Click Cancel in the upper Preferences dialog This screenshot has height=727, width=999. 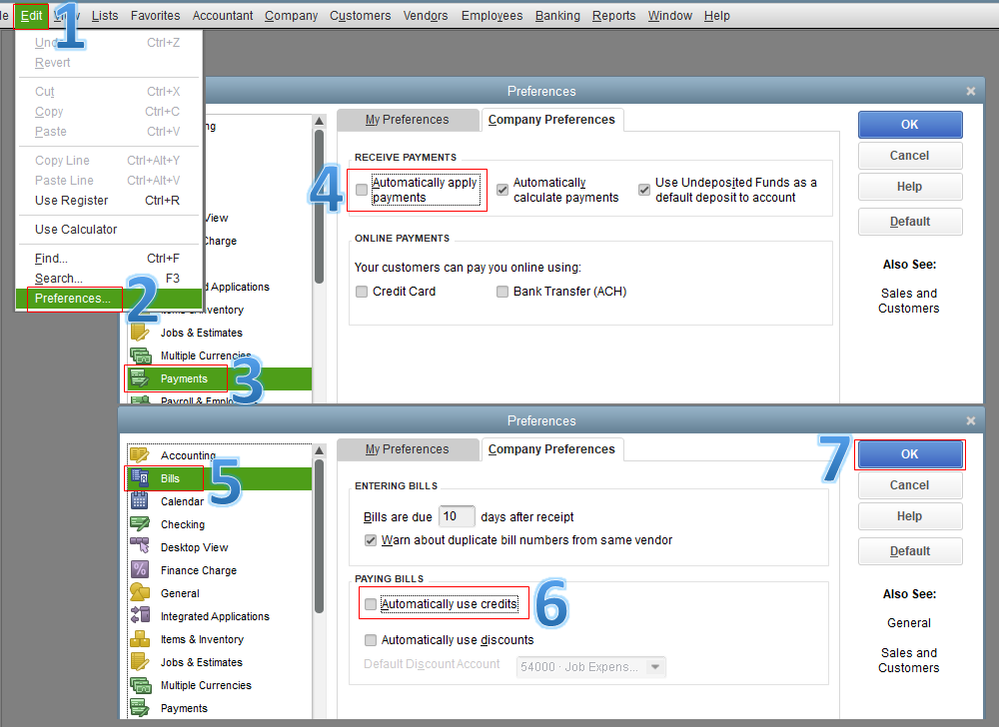click(x=910, y=155)
